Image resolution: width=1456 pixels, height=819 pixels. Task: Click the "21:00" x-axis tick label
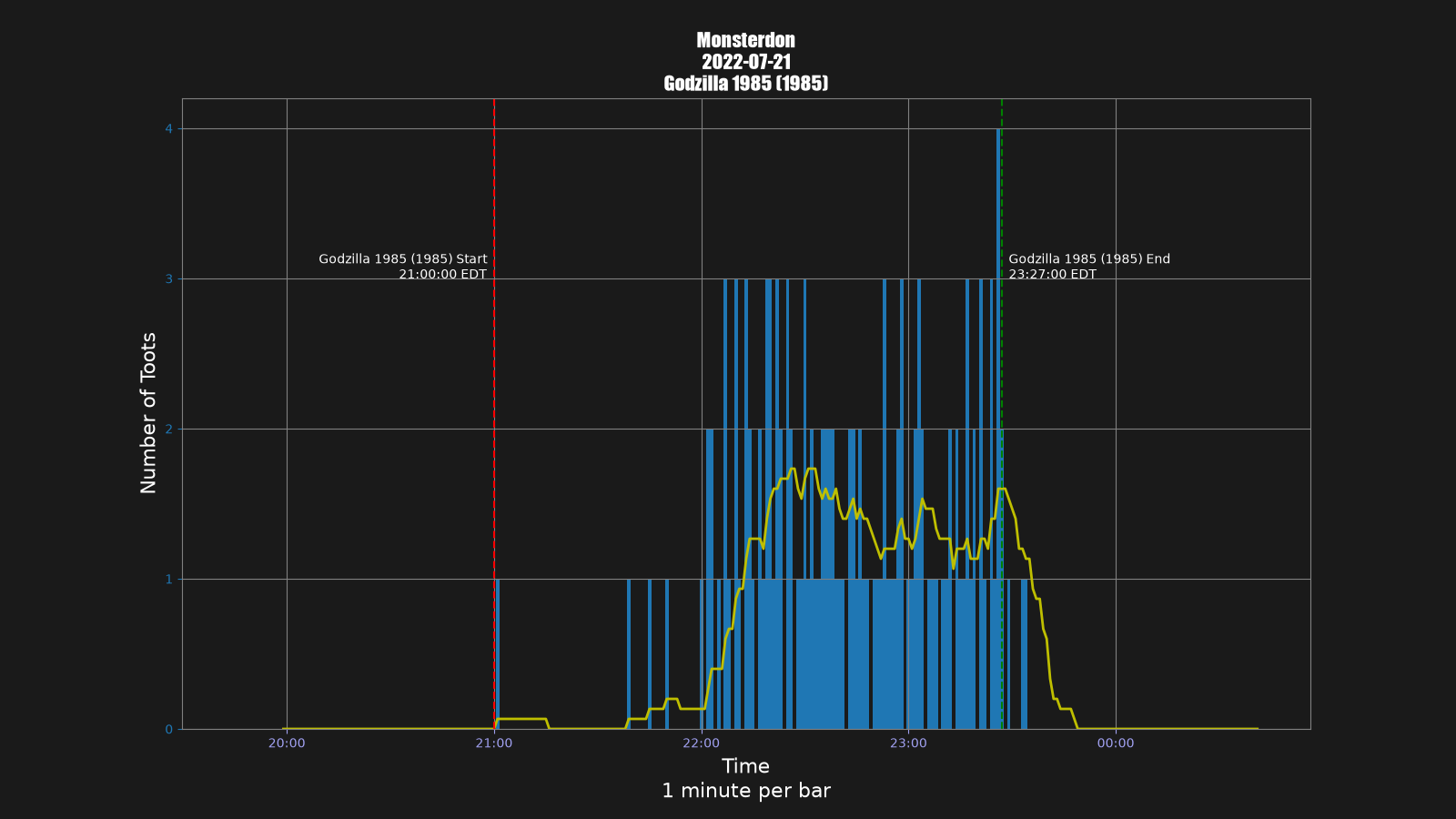(x=494, y=743)
